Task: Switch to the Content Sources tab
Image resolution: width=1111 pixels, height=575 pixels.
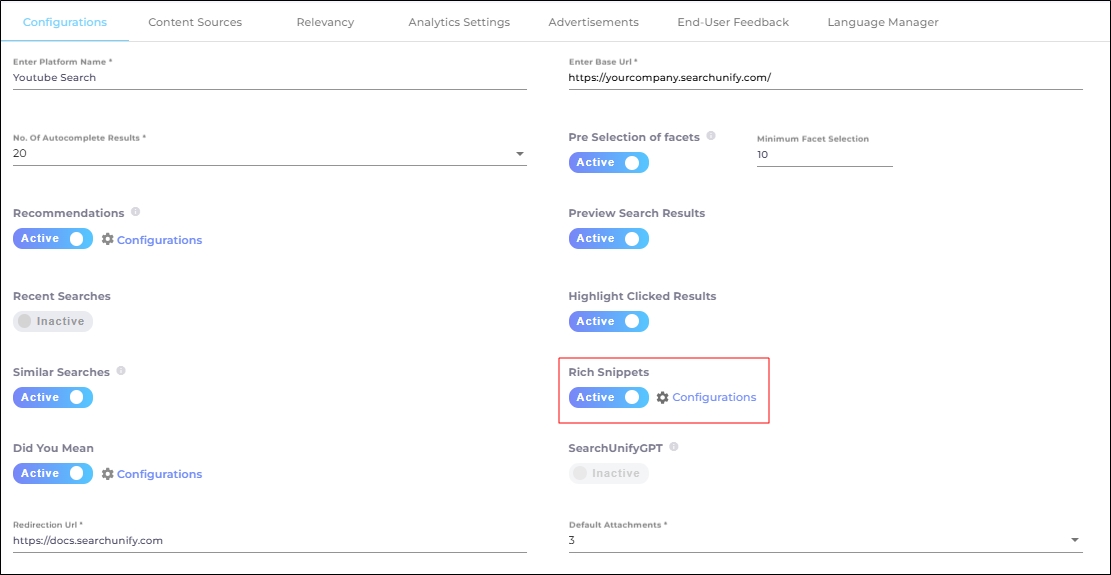Action: click(195, 22)
